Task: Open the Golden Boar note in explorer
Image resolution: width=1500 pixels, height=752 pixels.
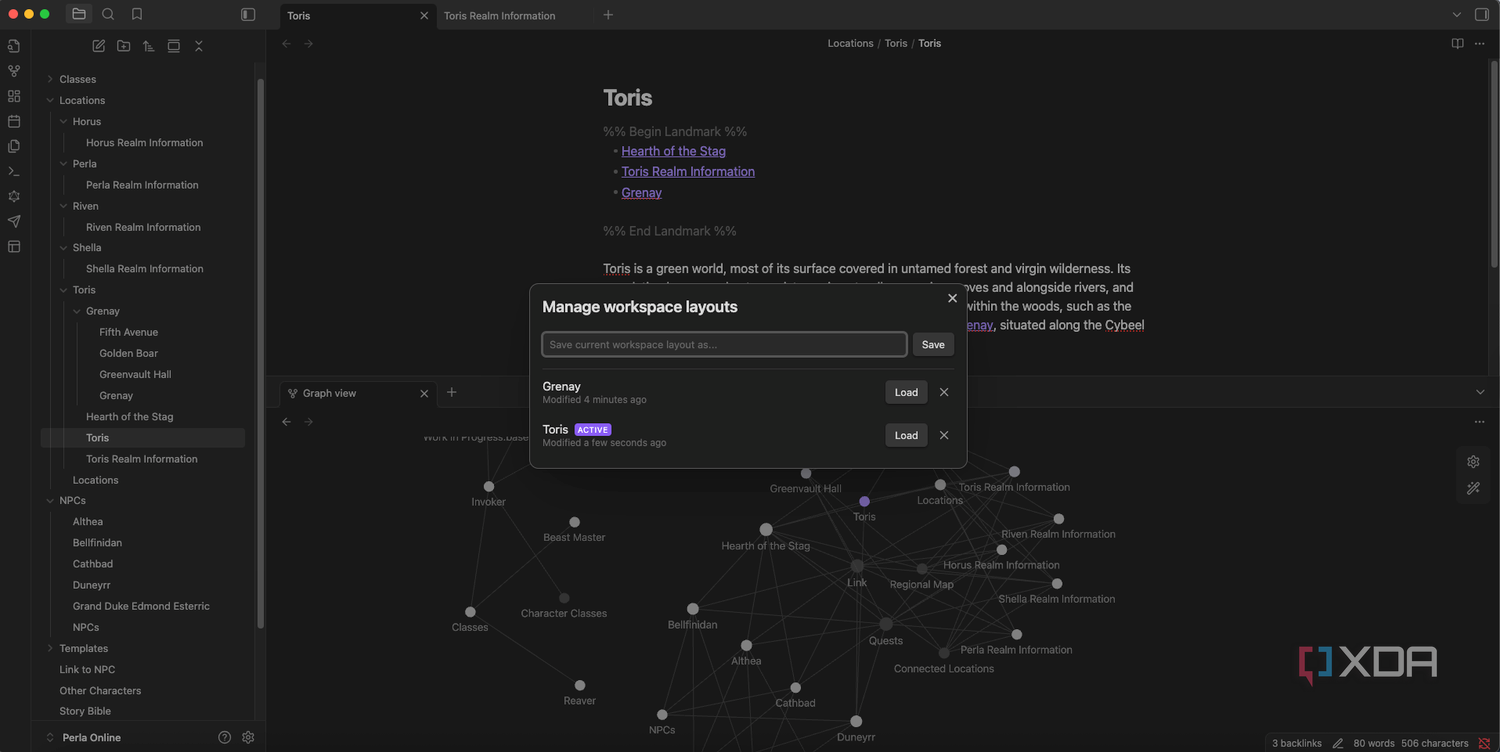Action: [129, 353]
